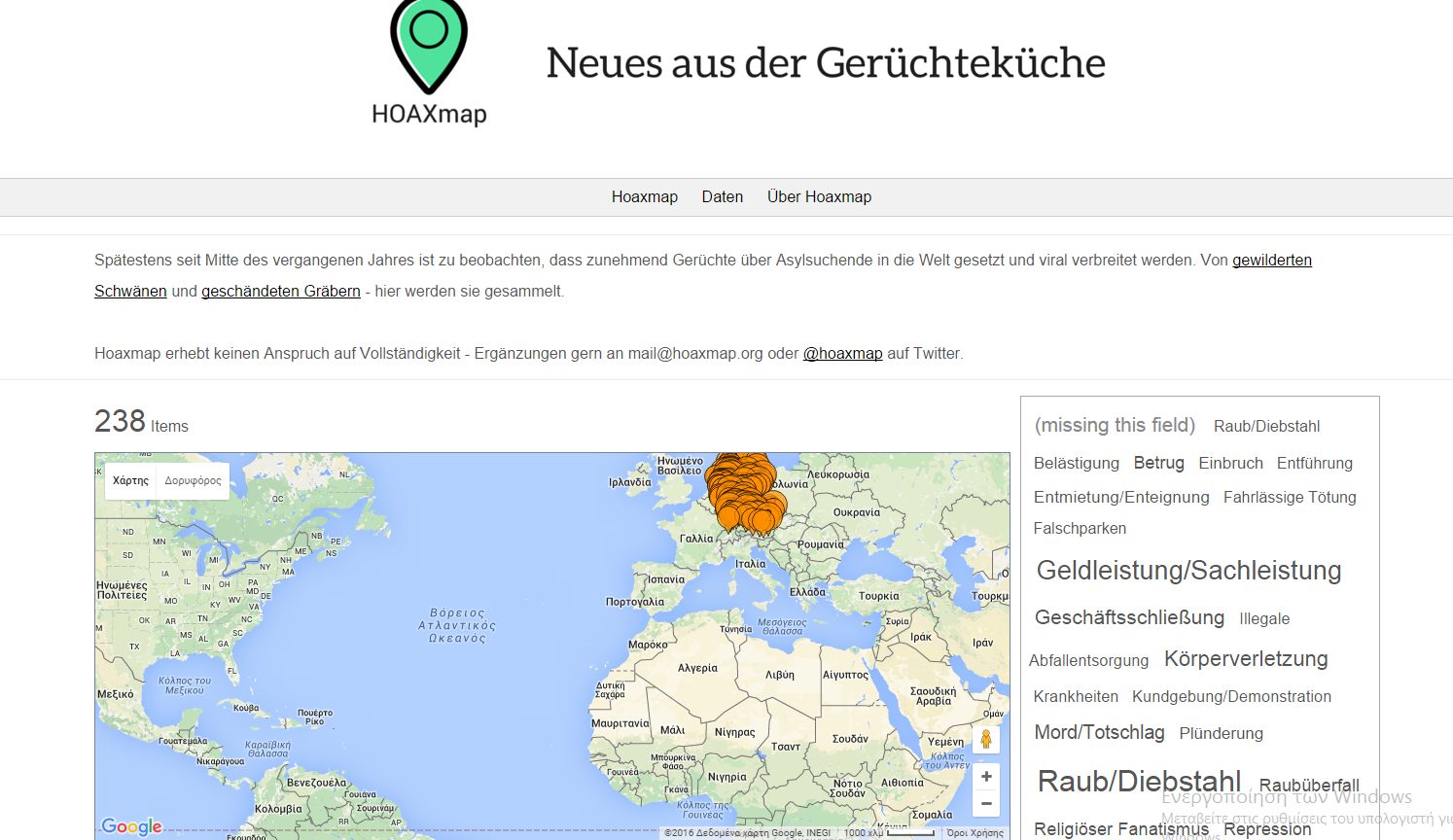Open the Daten navigation item
Screen dimensions: 1453x840
tap(722, 196)
